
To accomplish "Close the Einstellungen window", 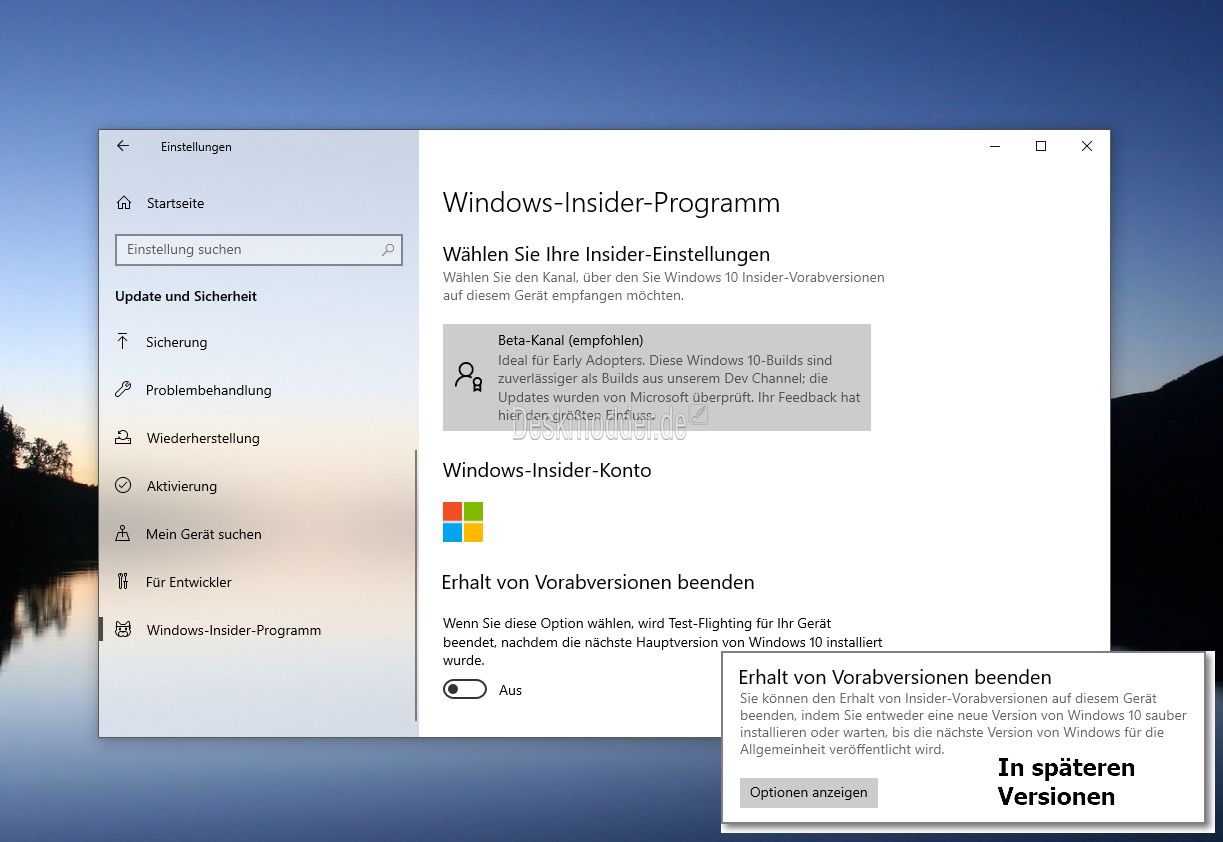I will 1087,146.
